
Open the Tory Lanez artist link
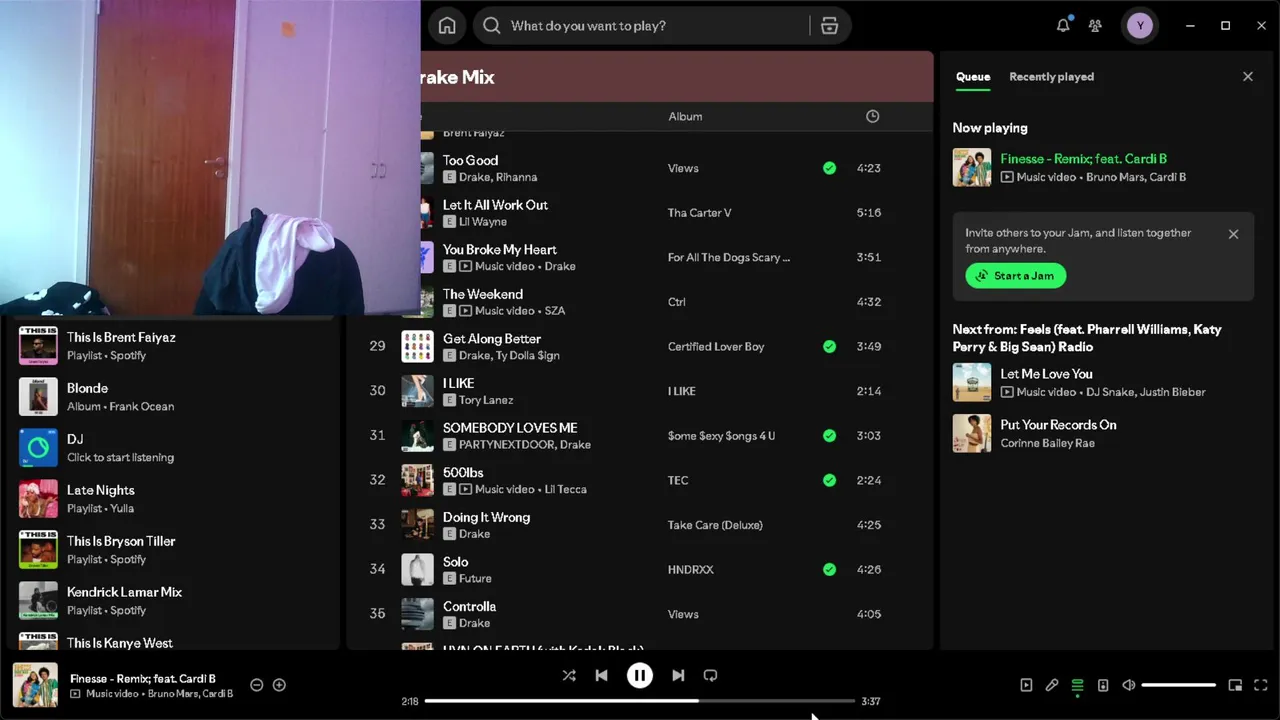point(486,400)
